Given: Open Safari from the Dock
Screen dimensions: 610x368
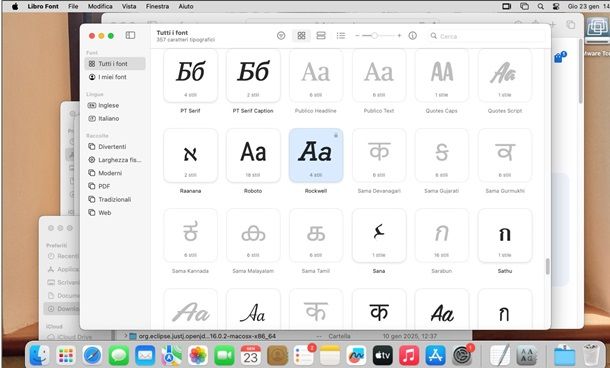Looking at the screenshot, I should point(92,355).
